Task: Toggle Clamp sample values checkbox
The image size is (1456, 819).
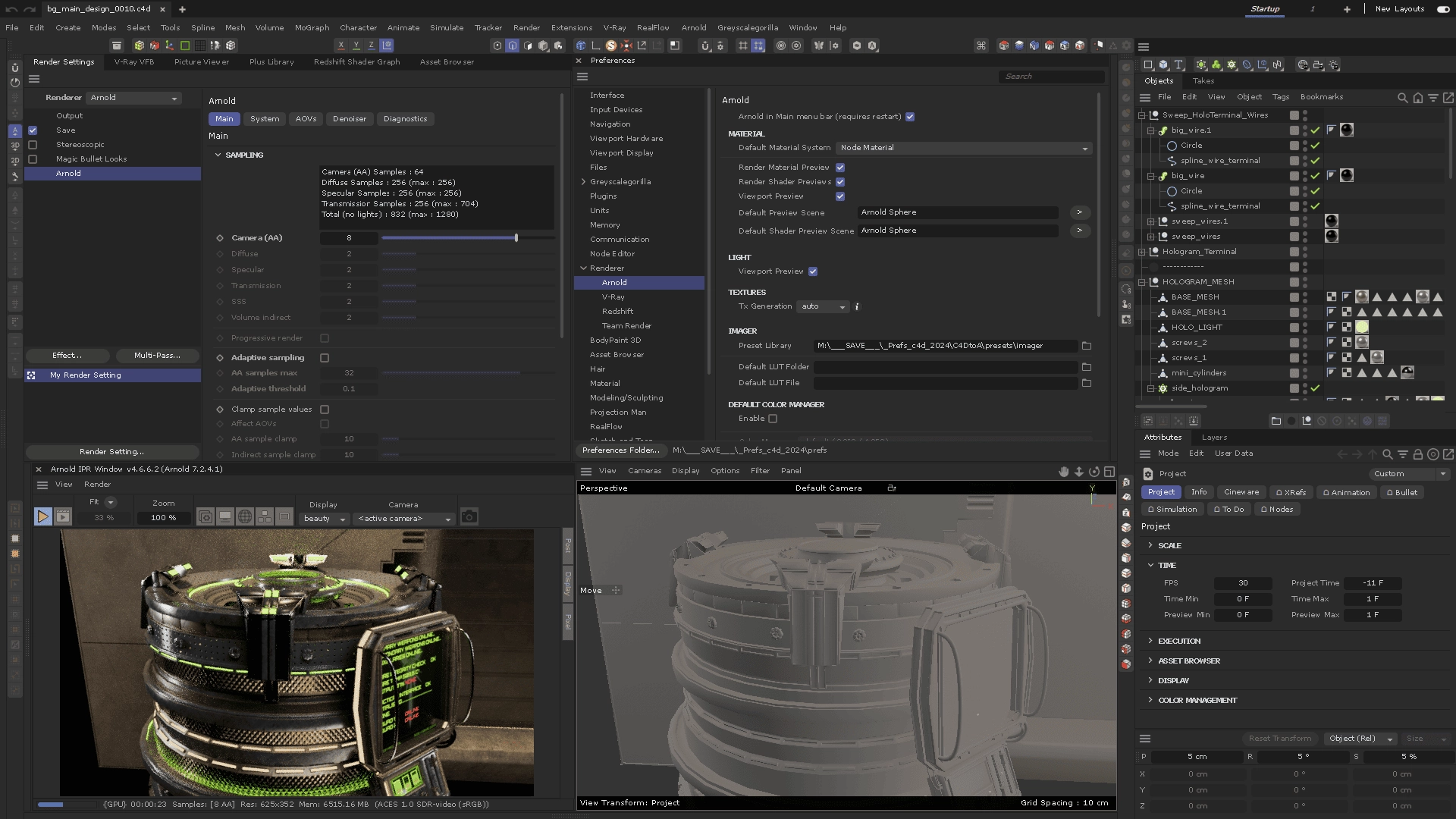Action: (325, 409)
